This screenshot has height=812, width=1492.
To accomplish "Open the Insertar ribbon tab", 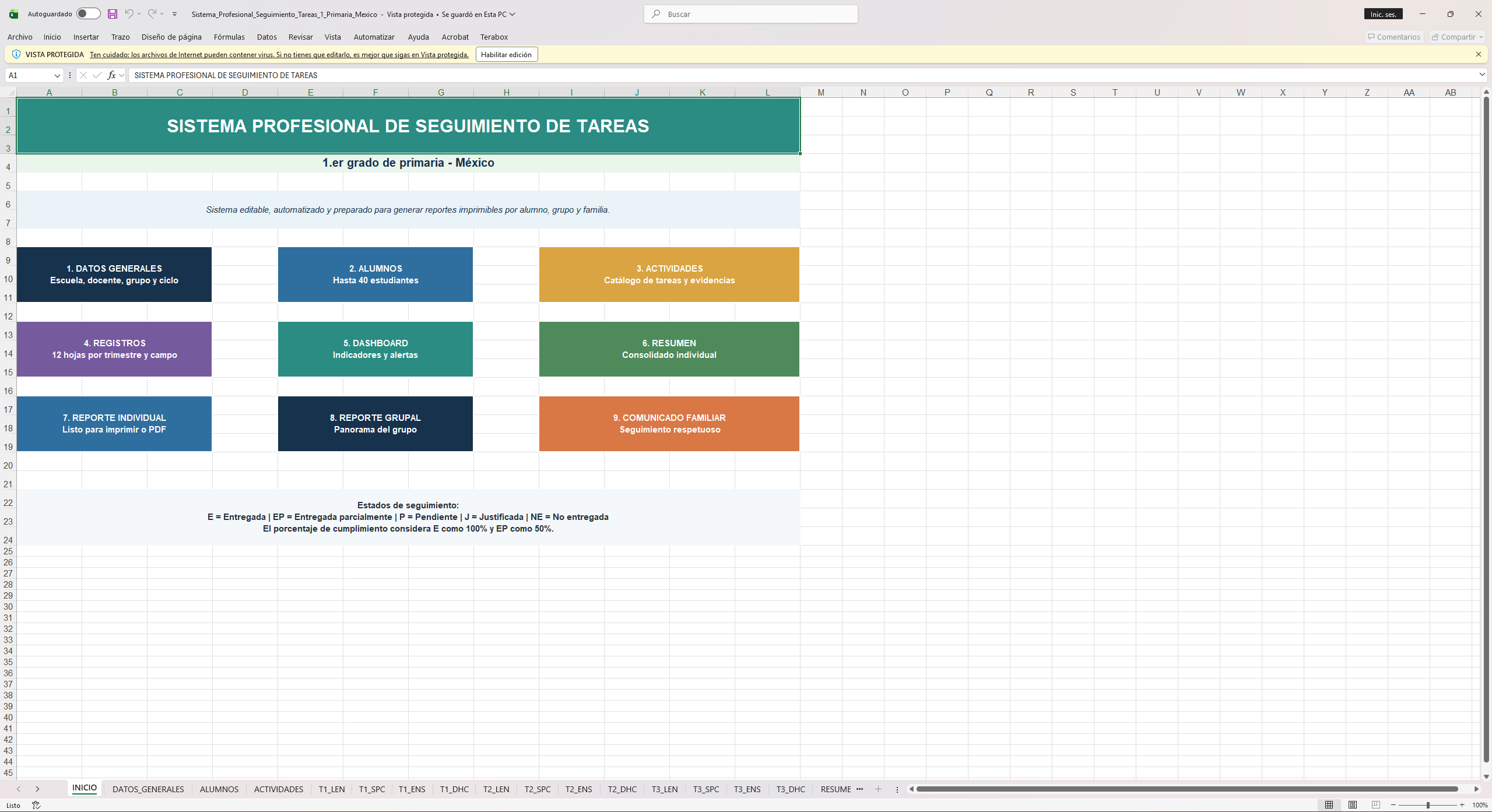I will pyautogui.click(x=86, y=37).
